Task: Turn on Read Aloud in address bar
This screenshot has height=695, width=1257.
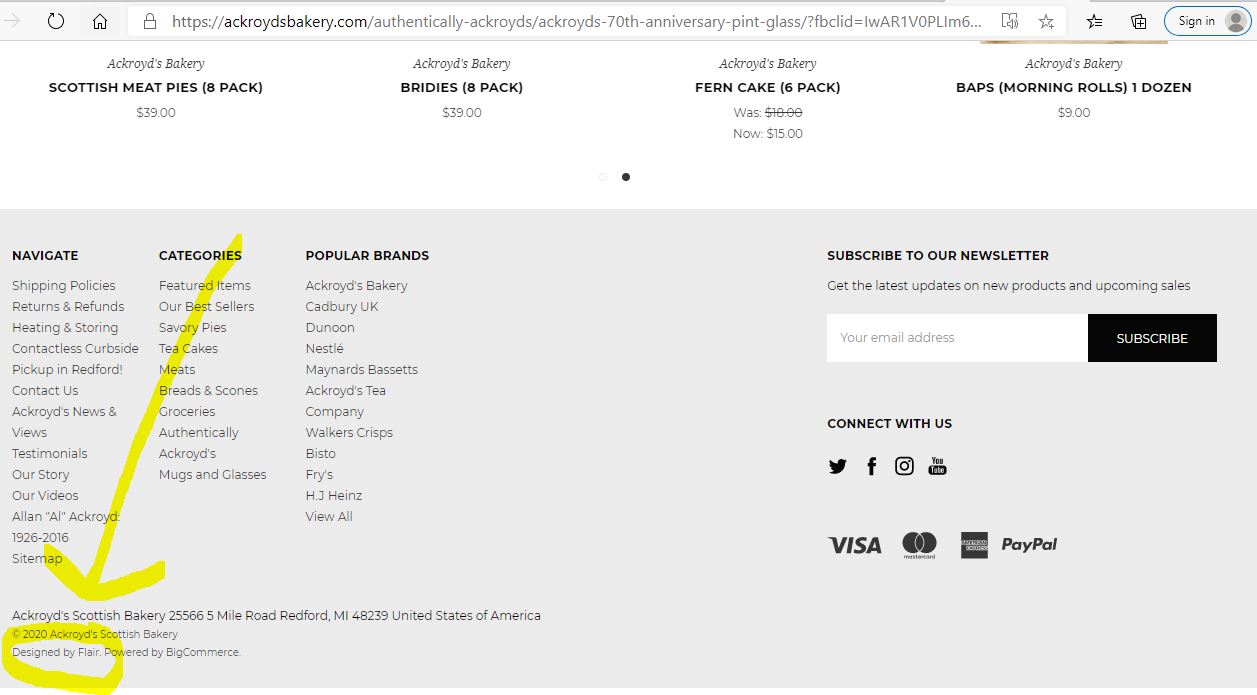Action: click(1010, 21)
